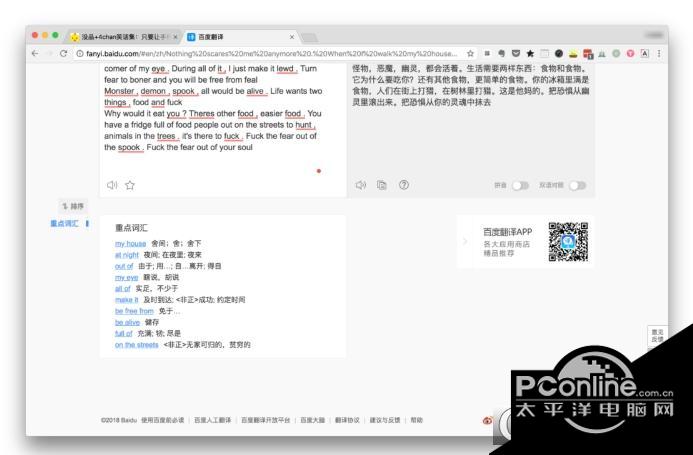
Task: Add the source text to favorites (star)
Action: pos(129,185)
